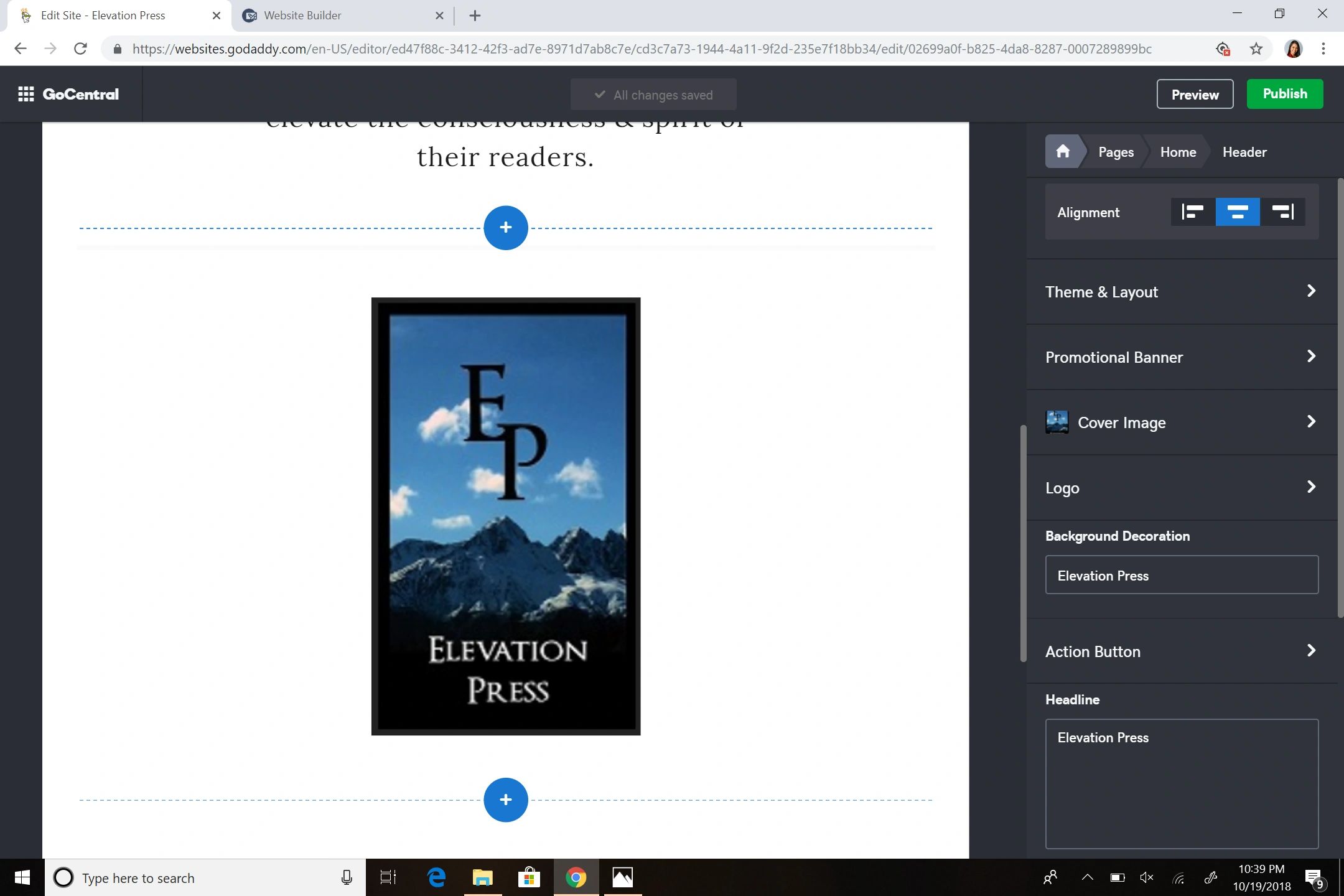1344x896 pixels.
Task: Set header alignment to center
Action: [1237, 212]
